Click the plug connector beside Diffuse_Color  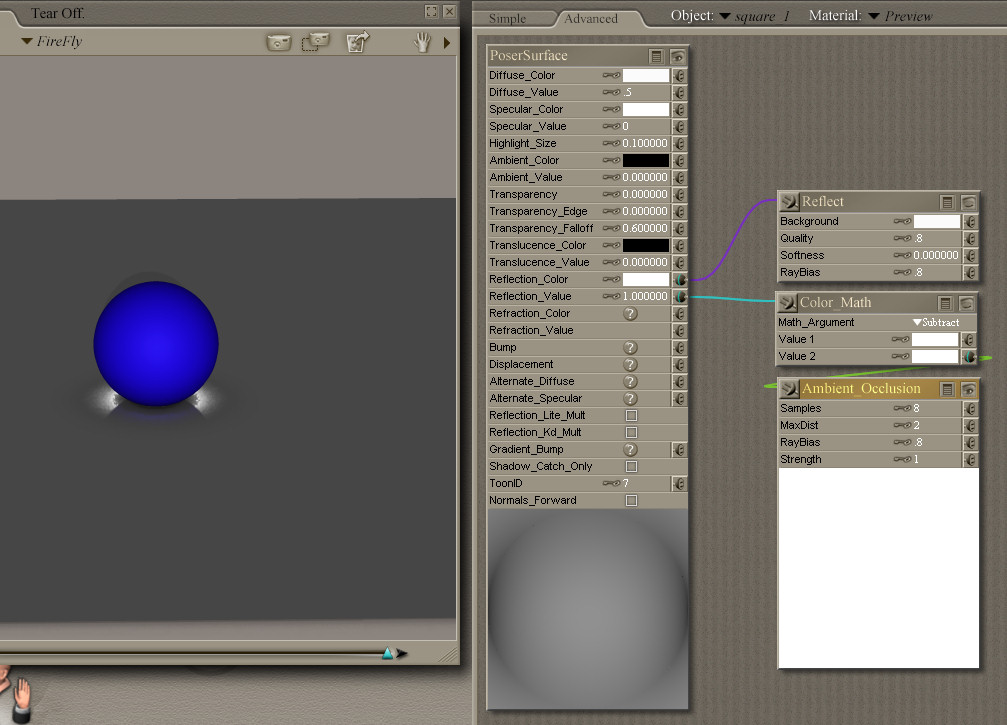point(680,76)
